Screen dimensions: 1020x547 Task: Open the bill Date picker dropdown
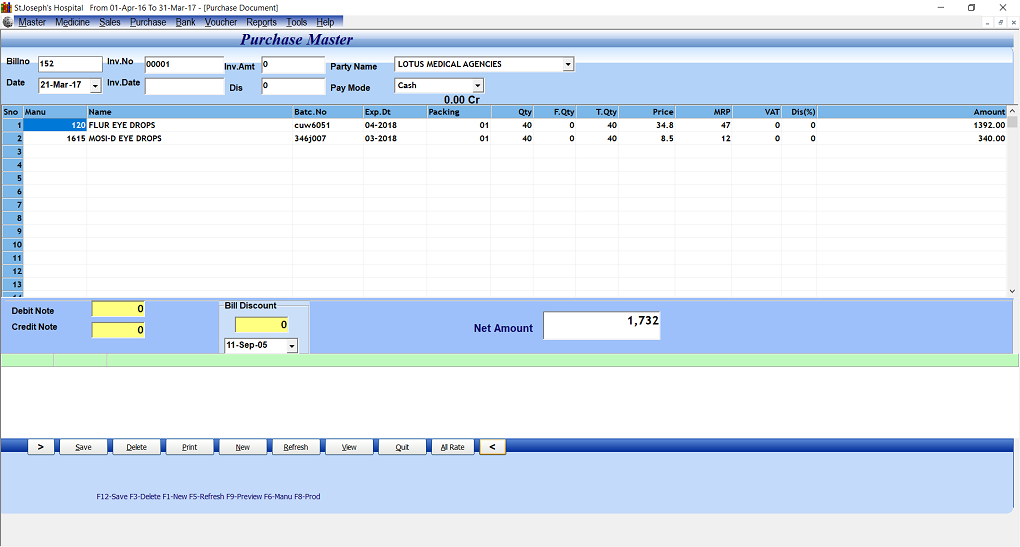tap(95, 86)
